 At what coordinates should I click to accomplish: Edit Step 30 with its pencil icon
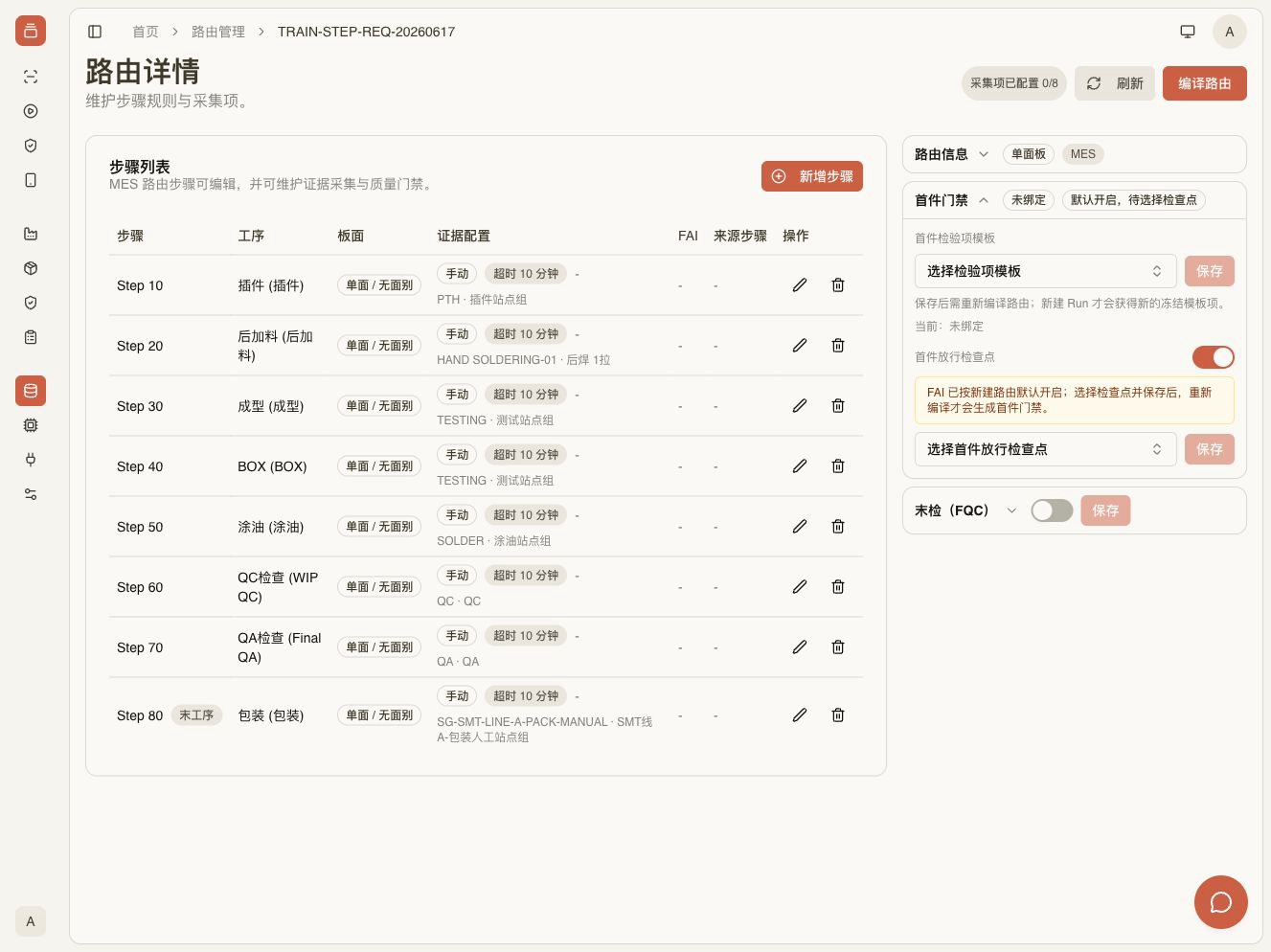coord(800,406)
